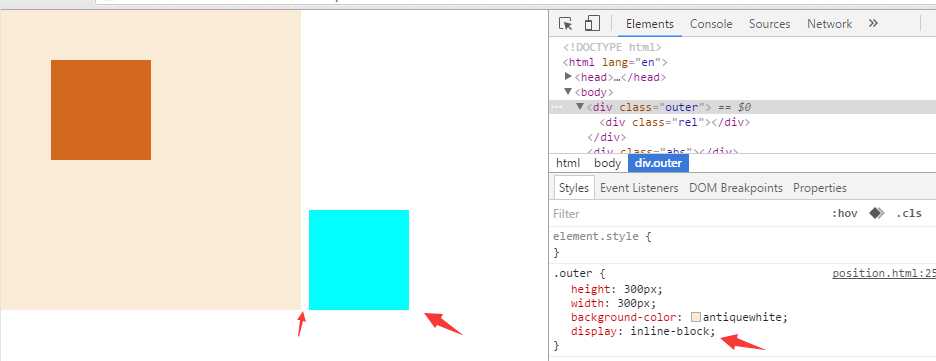
Task: Open the Network tab
Action: point(829,24)
